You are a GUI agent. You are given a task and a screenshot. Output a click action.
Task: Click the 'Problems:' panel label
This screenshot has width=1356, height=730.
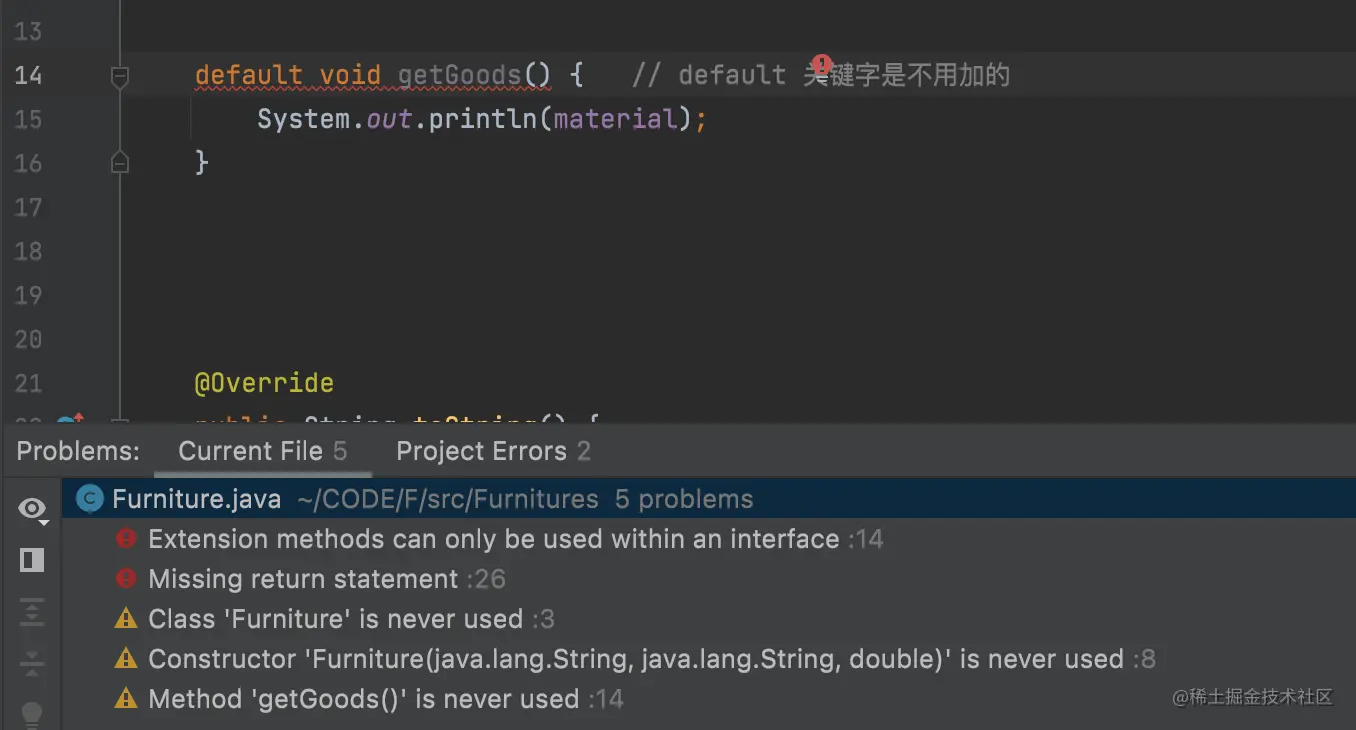tap(79, 451)
